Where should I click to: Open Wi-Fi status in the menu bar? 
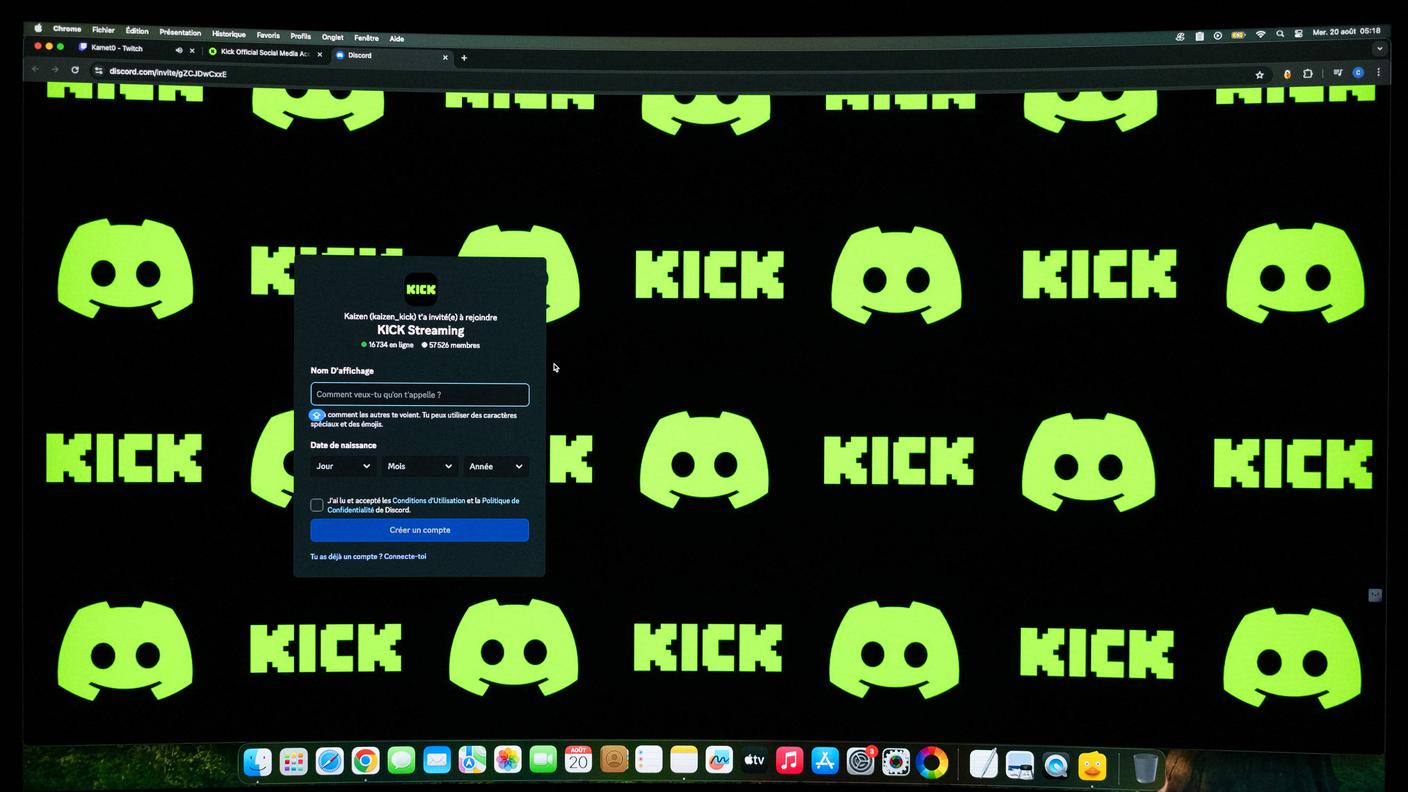click(x=1261, y=34)
